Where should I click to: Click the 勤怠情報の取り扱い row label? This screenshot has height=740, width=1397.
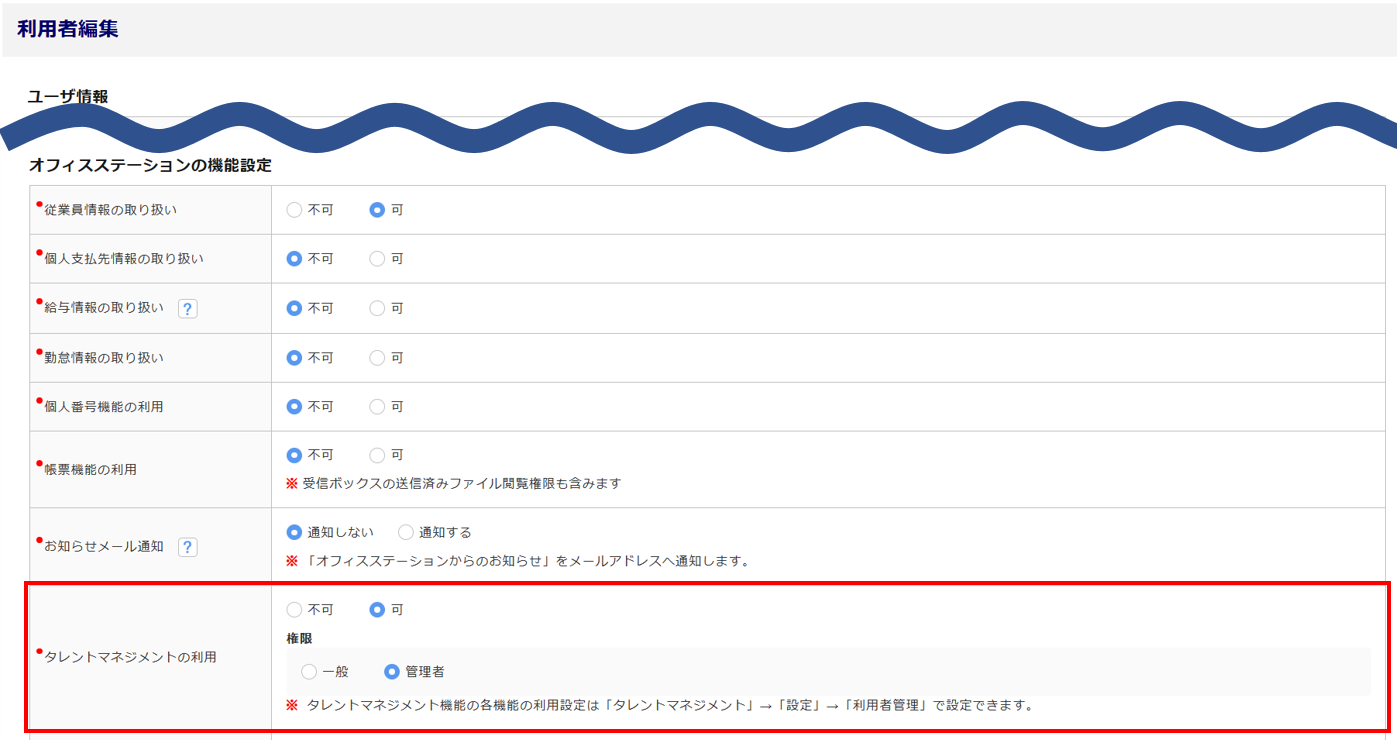[104, 357]
